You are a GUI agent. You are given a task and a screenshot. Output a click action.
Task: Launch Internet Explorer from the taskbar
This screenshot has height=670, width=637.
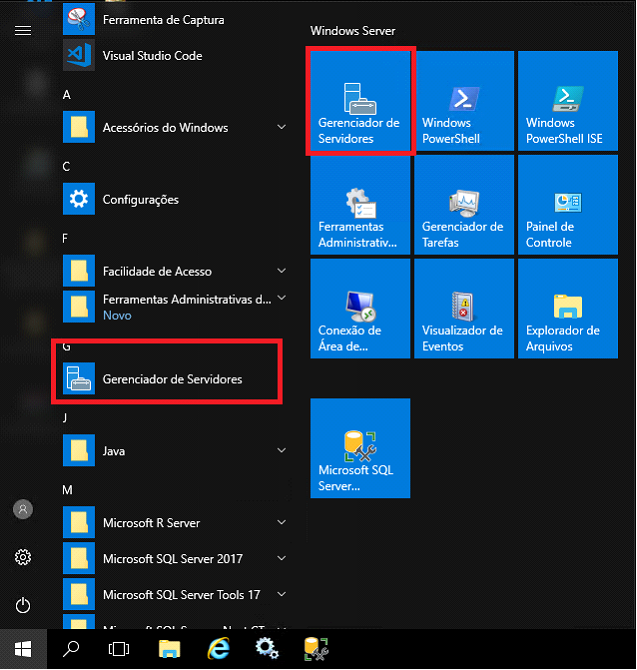point(219,649)
